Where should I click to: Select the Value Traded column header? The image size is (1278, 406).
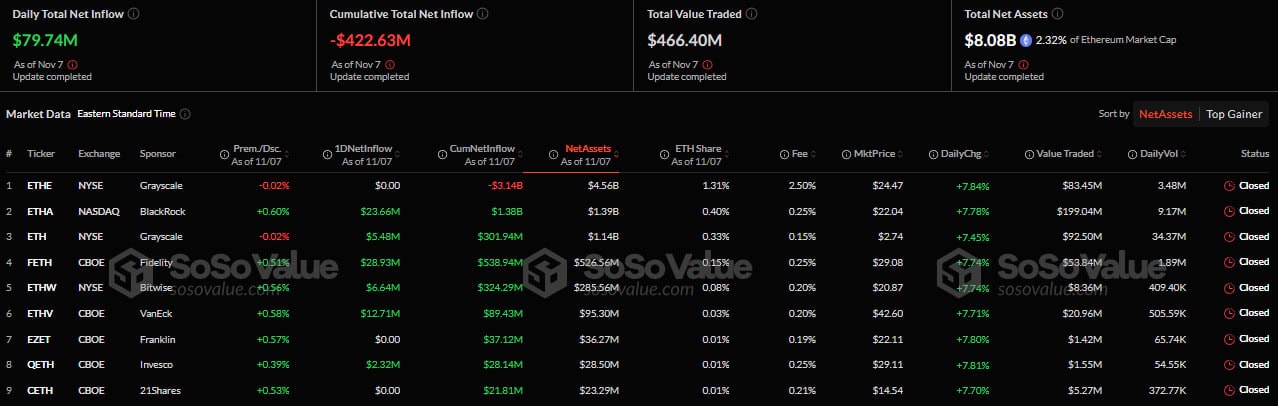(1065, 154)
